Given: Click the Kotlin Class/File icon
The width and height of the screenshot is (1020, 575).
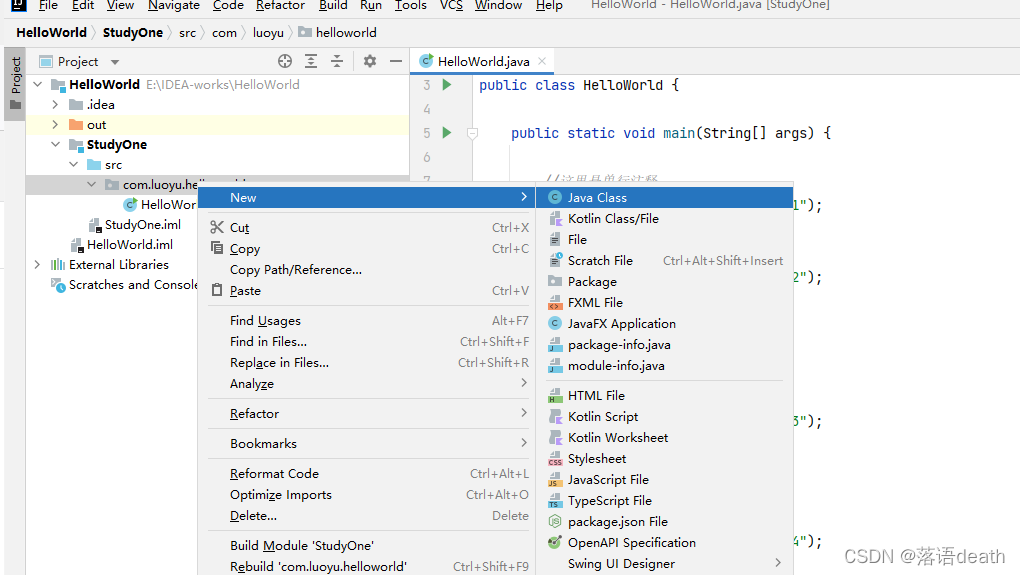Looking at the screenshot, I should tap(555, 219).
